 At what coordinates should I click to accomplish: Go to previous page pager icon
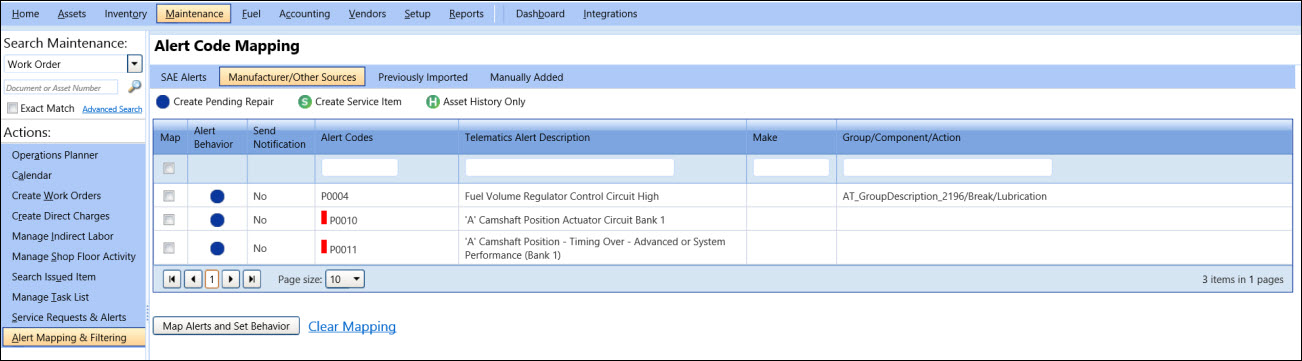(193, 279)
